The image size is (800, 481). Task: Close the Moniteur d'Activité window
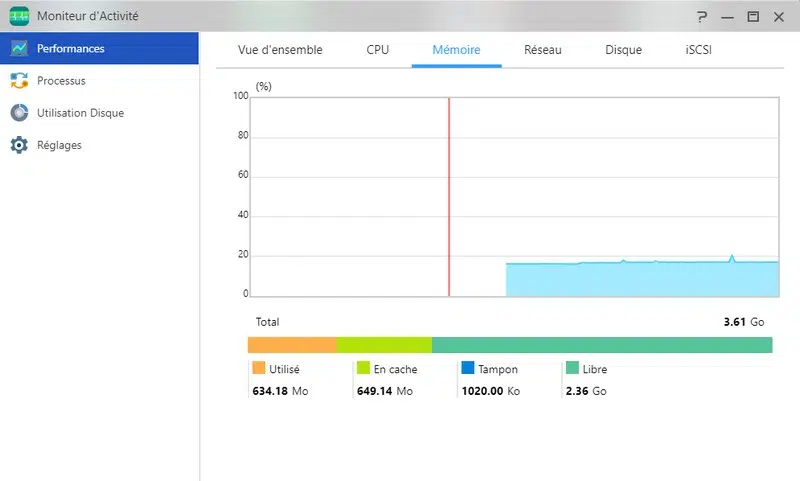point(779,17)
